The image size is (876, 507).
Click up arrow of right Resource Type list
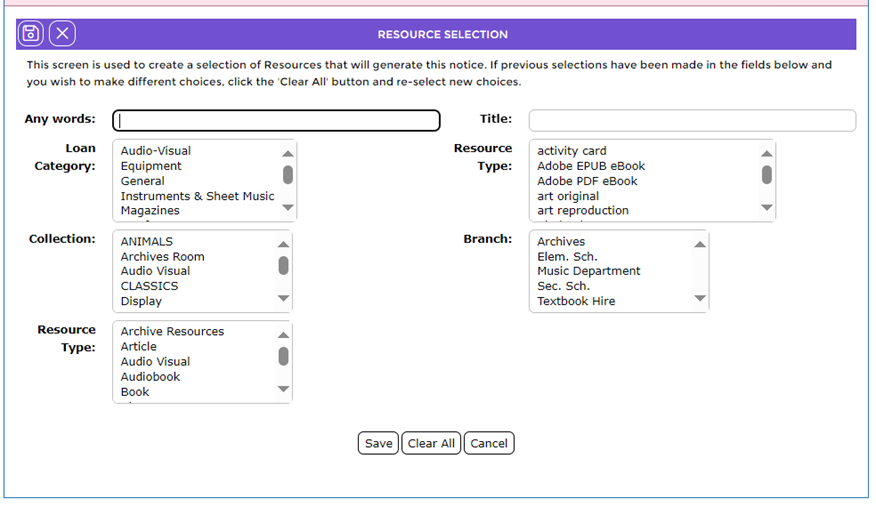coord(766,154)
